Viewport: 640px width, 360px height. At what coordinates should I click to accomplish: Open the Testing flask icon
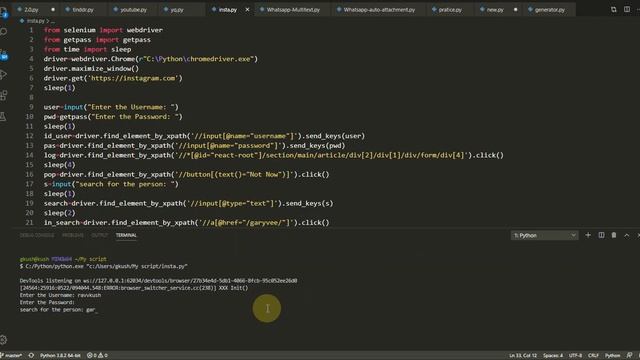(4, 116)
